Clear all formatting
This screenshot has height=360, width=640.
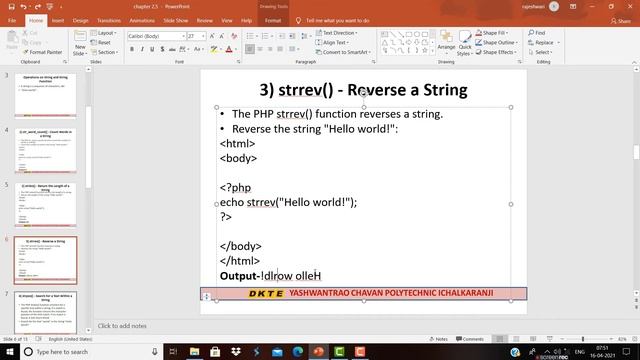click(x=234, y=36)
